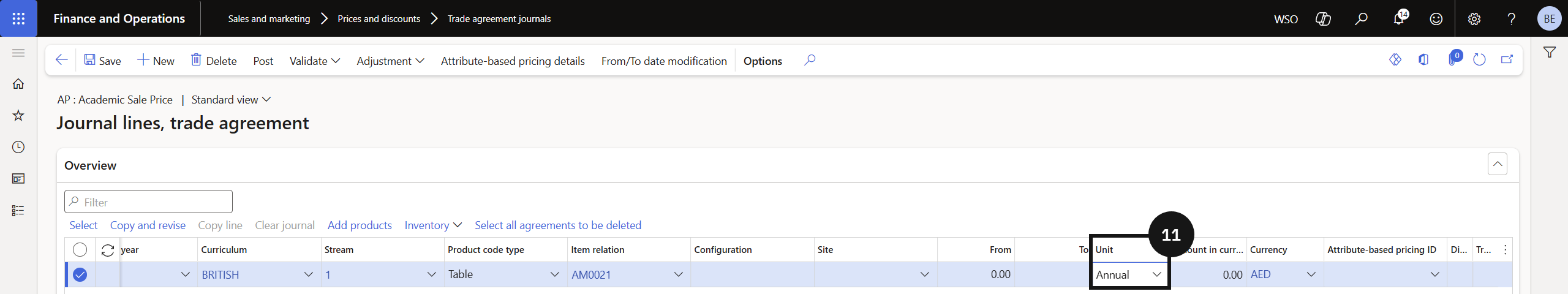Viewport: 1568px width, 294px height.
Task: Expand the Adjustment dropdown menu
Action: tap(390, 61)
